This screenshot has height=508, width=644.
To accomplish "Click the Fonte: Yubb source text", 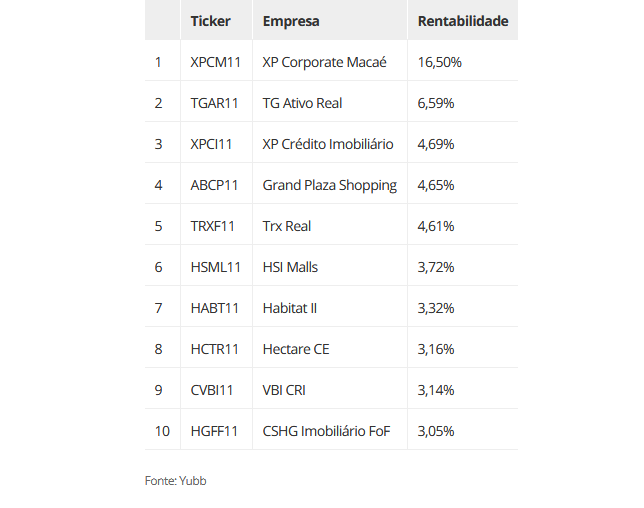I will [175, 481].
